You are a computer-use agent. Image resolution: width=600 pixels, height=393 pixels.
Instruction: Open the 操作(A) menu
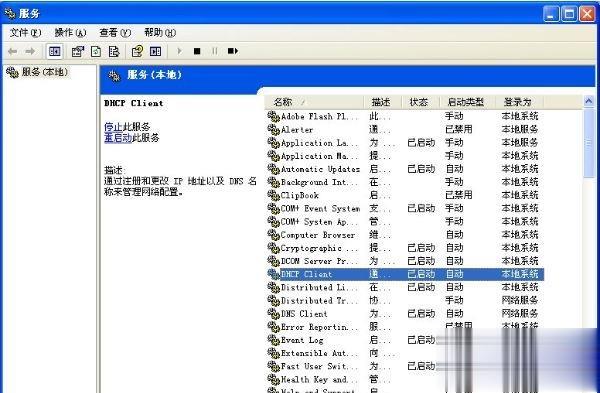(x=70, y=33)
